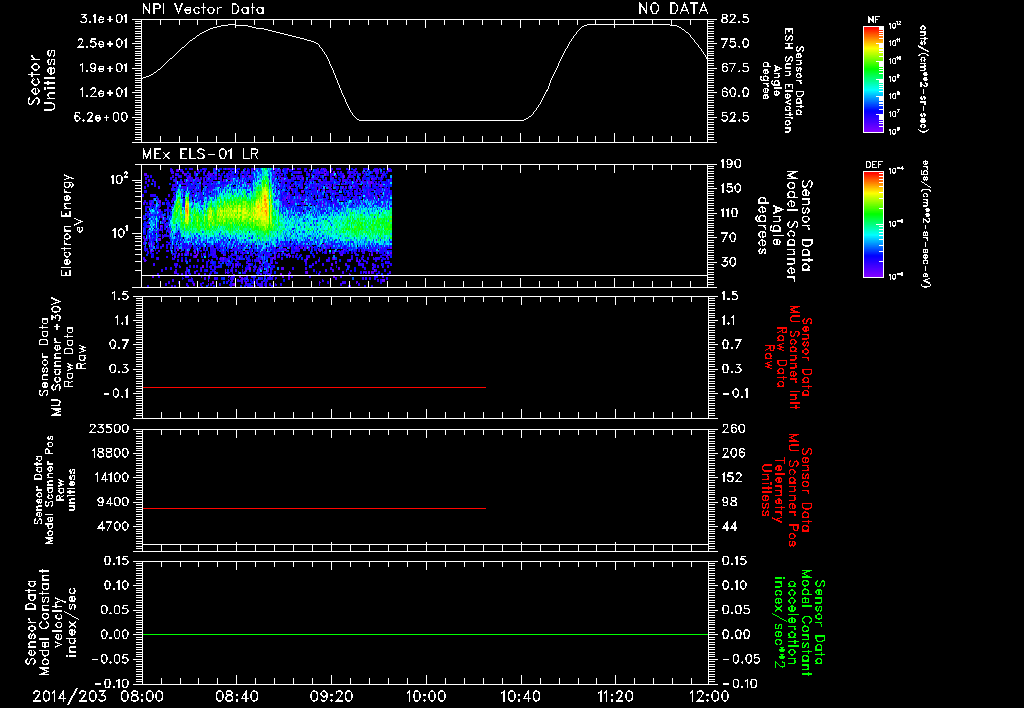Click the 'cnts/(cm**2-sr-sec)' units label
The image size is (1024, 708).
tap(923, 79)
